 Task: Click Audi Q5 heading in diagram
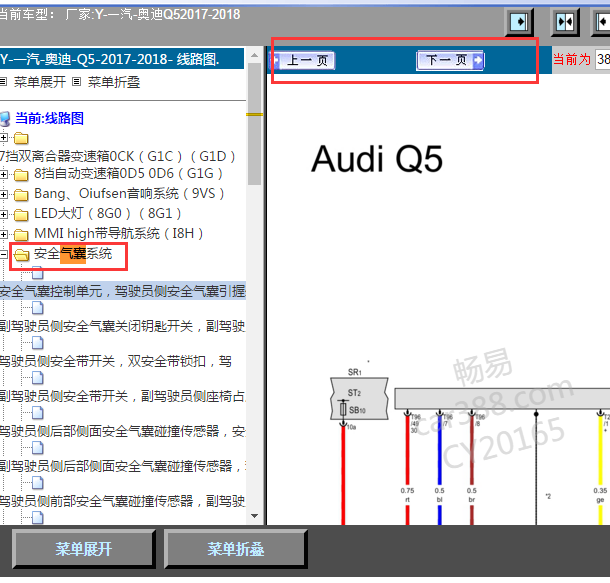377,159
